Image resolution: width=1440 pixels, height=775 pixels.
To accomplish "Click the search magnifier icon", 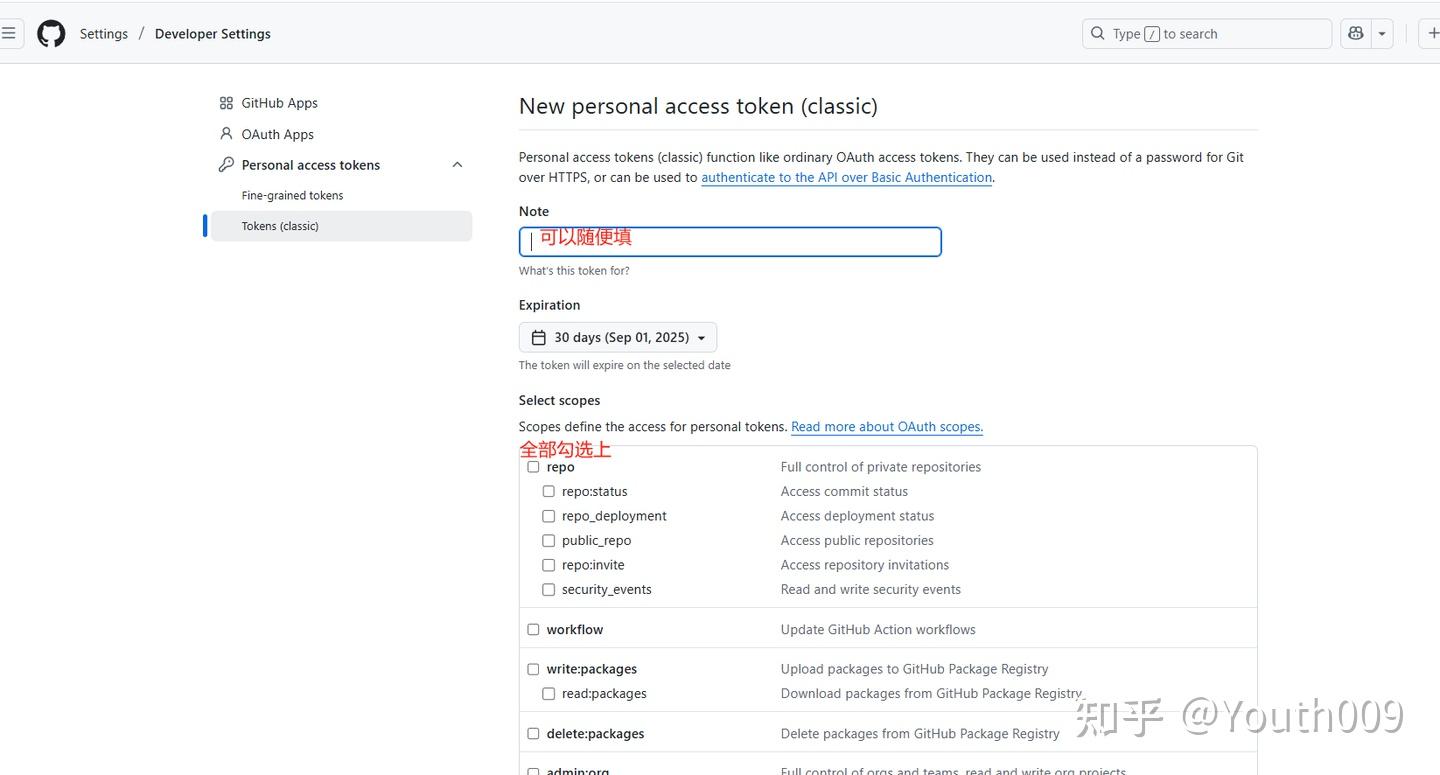I will (1098, 33).
